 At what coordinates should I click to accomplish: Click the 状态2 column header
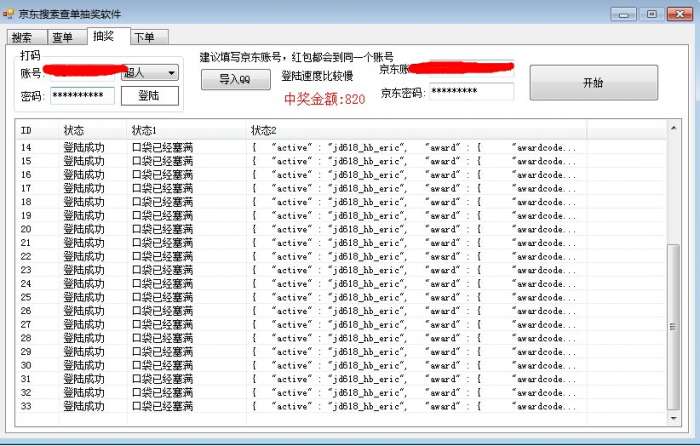pyautogui.click(x=416, y=130)
